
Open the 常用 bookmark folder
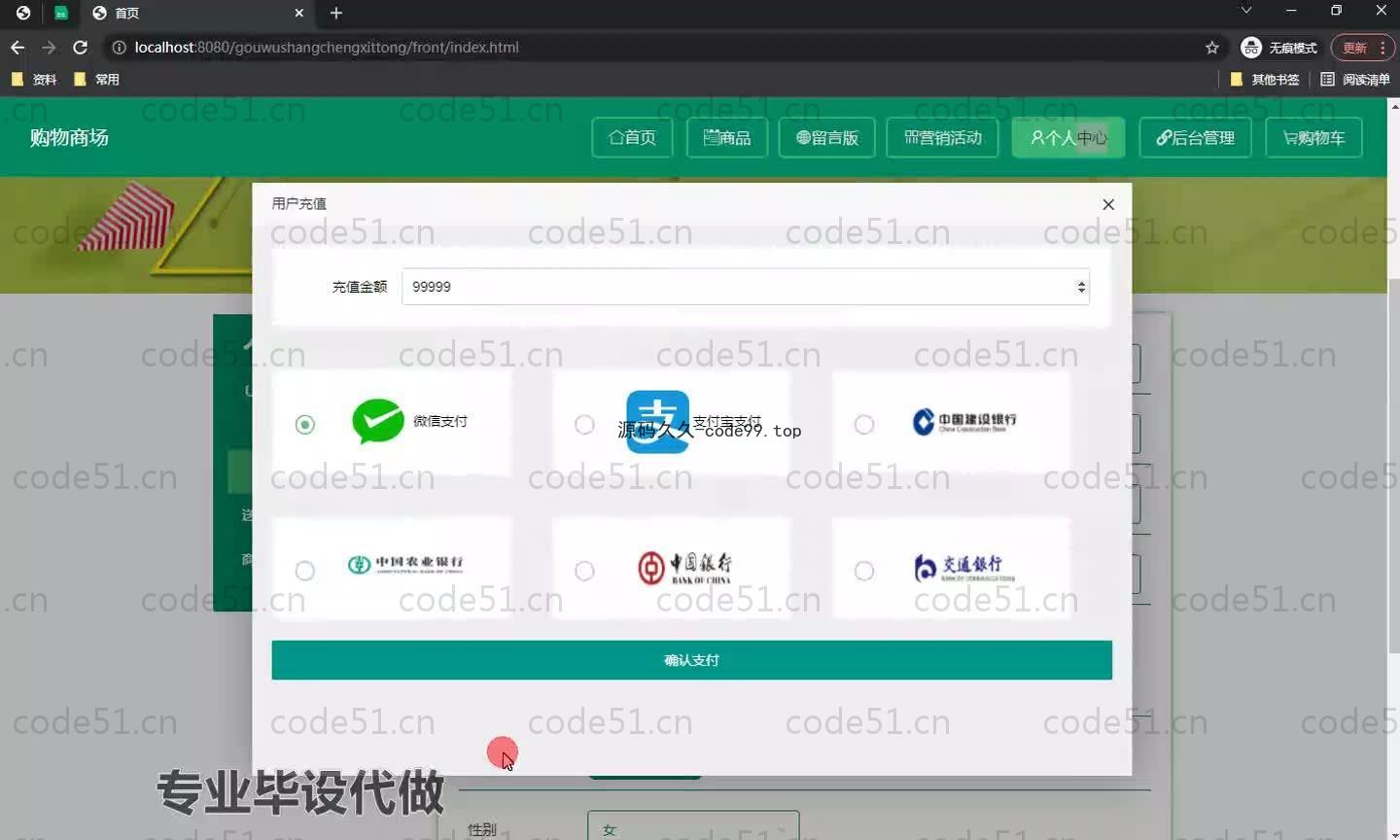97,79
